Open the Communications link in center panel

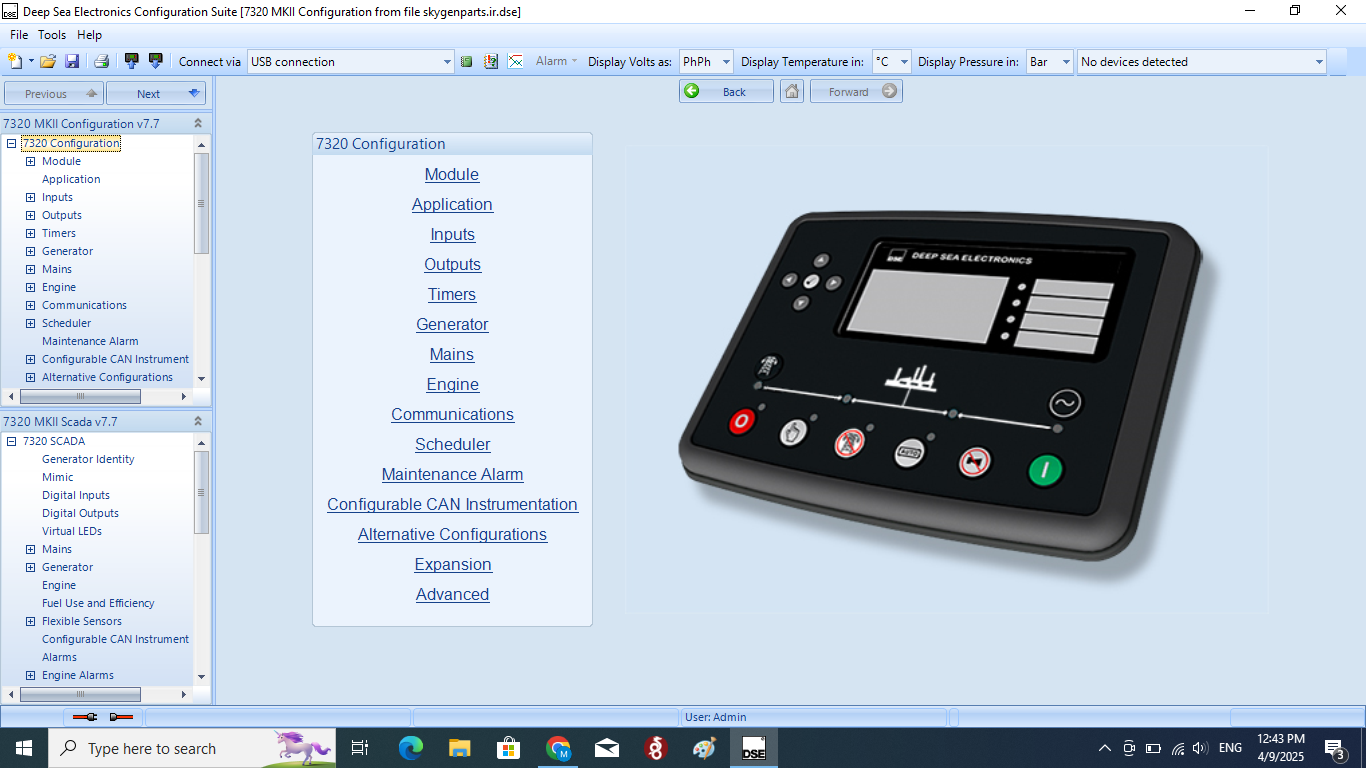(452, 414)
